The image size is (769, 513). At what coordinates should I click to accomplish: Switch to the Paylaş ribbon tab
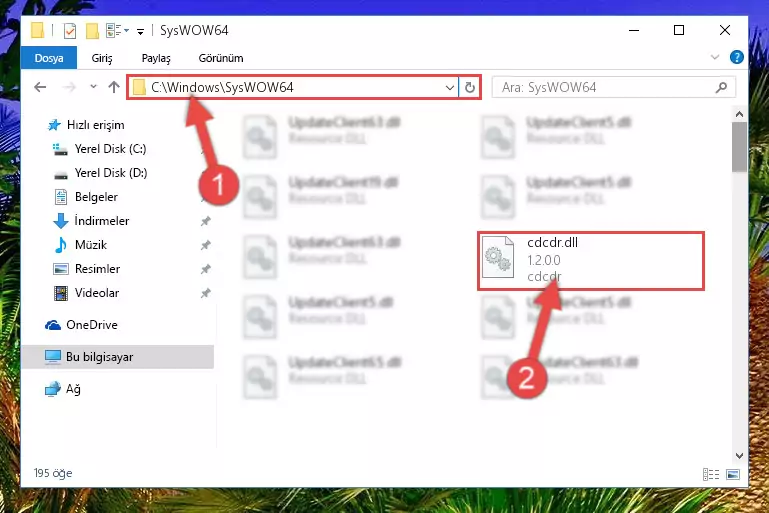[156, 58]
